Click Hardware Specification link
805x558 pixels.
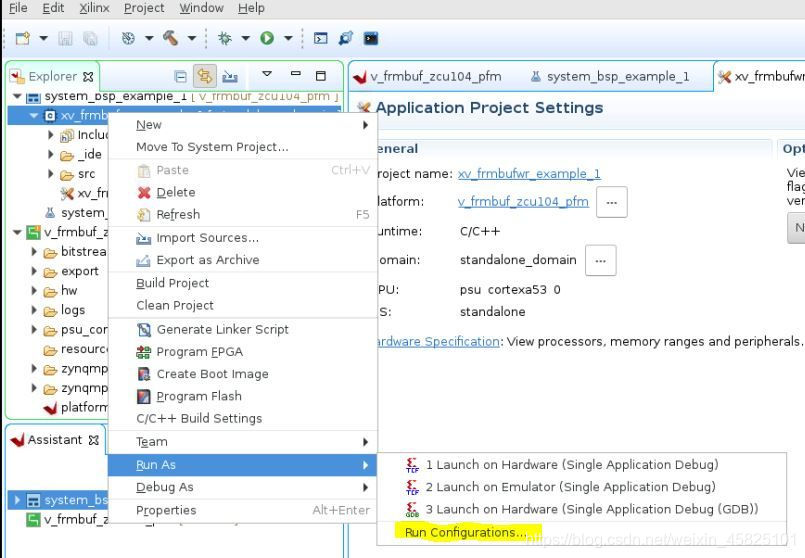pos(437,342)
